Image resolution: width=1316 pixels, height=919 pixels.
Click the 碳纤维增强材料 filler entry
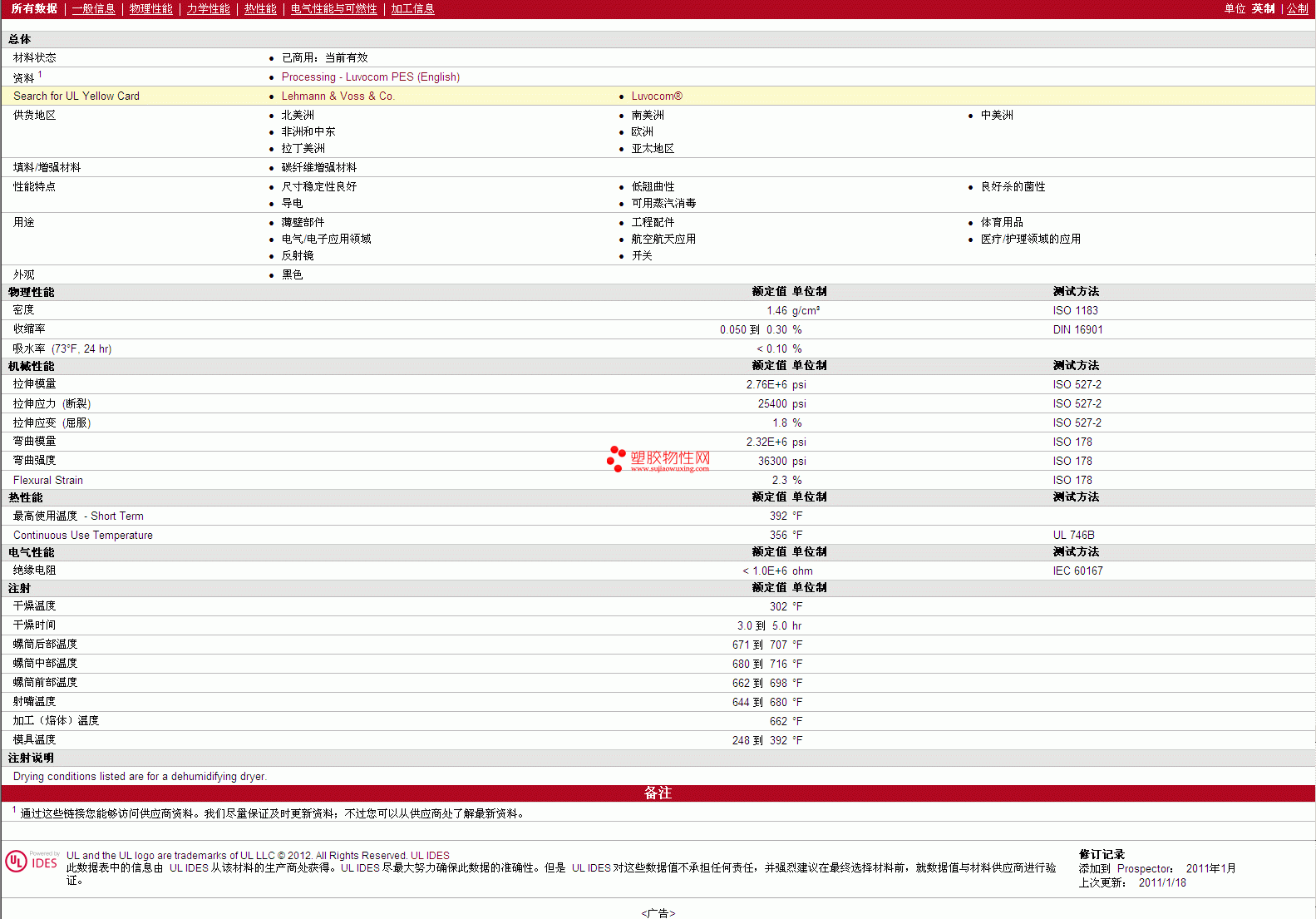[319, 167]
